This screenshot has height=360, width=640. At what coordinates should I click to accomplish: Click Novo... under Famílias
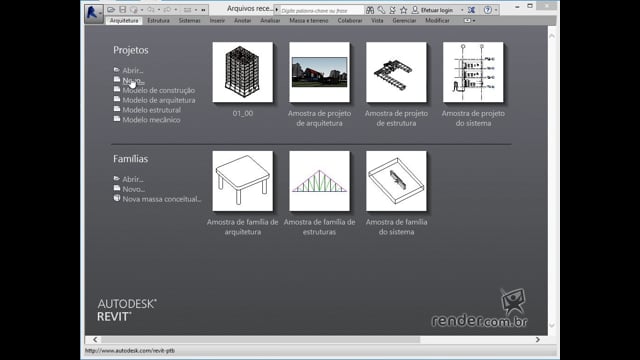coord(133,189)
